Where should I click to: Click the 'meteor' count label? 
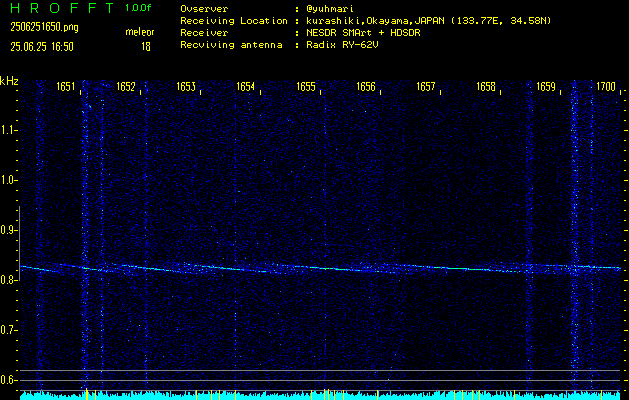coord(140,32)
